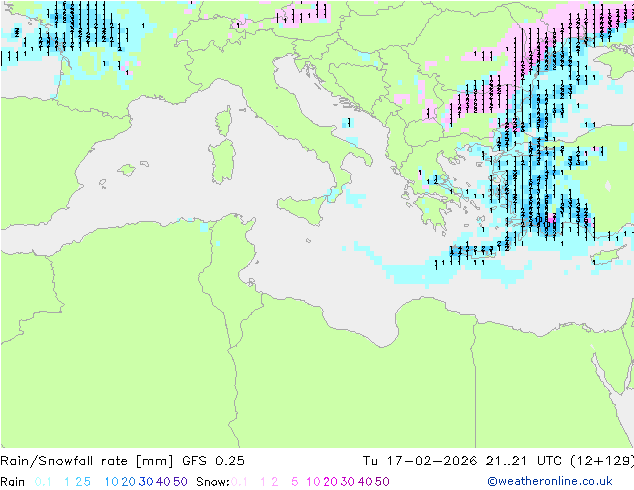
Task: Click the island of Sardinia on map
Action: (222, 162)
